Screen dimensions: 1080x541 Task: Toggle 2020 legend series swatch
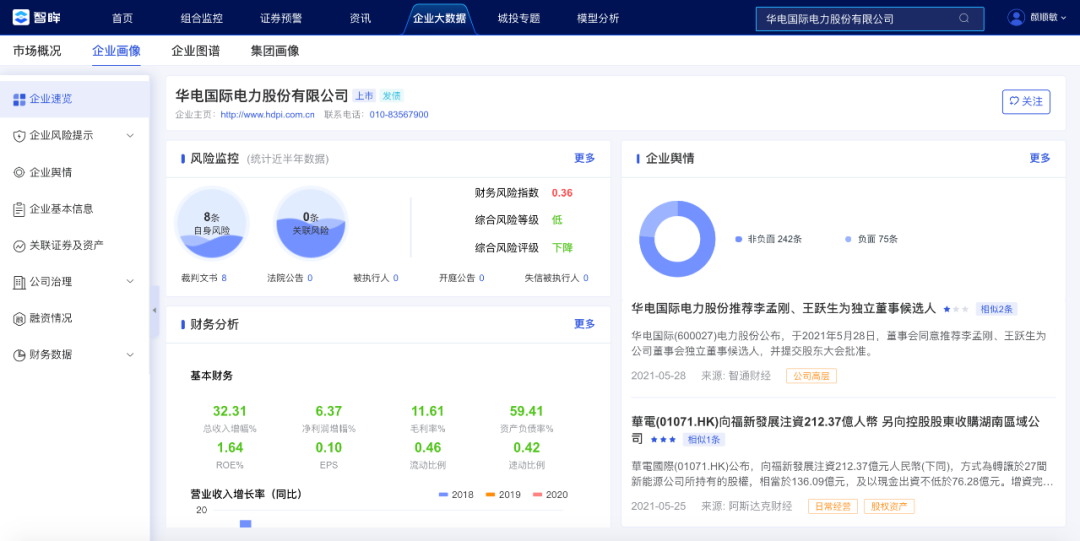(538, 495)
